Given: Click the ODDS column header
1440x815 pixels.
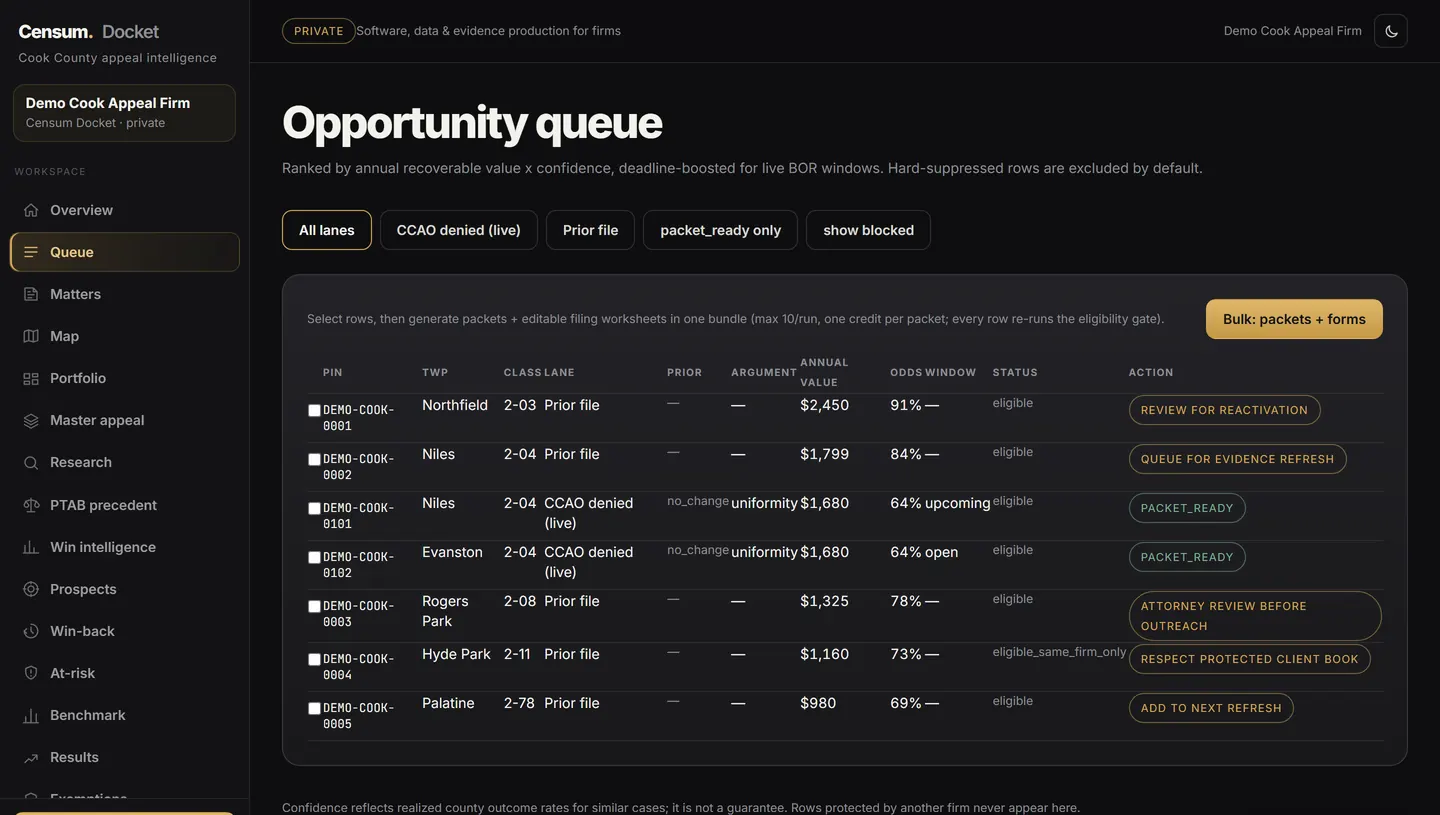Looking at the screenshot, I should coord(906,372).
